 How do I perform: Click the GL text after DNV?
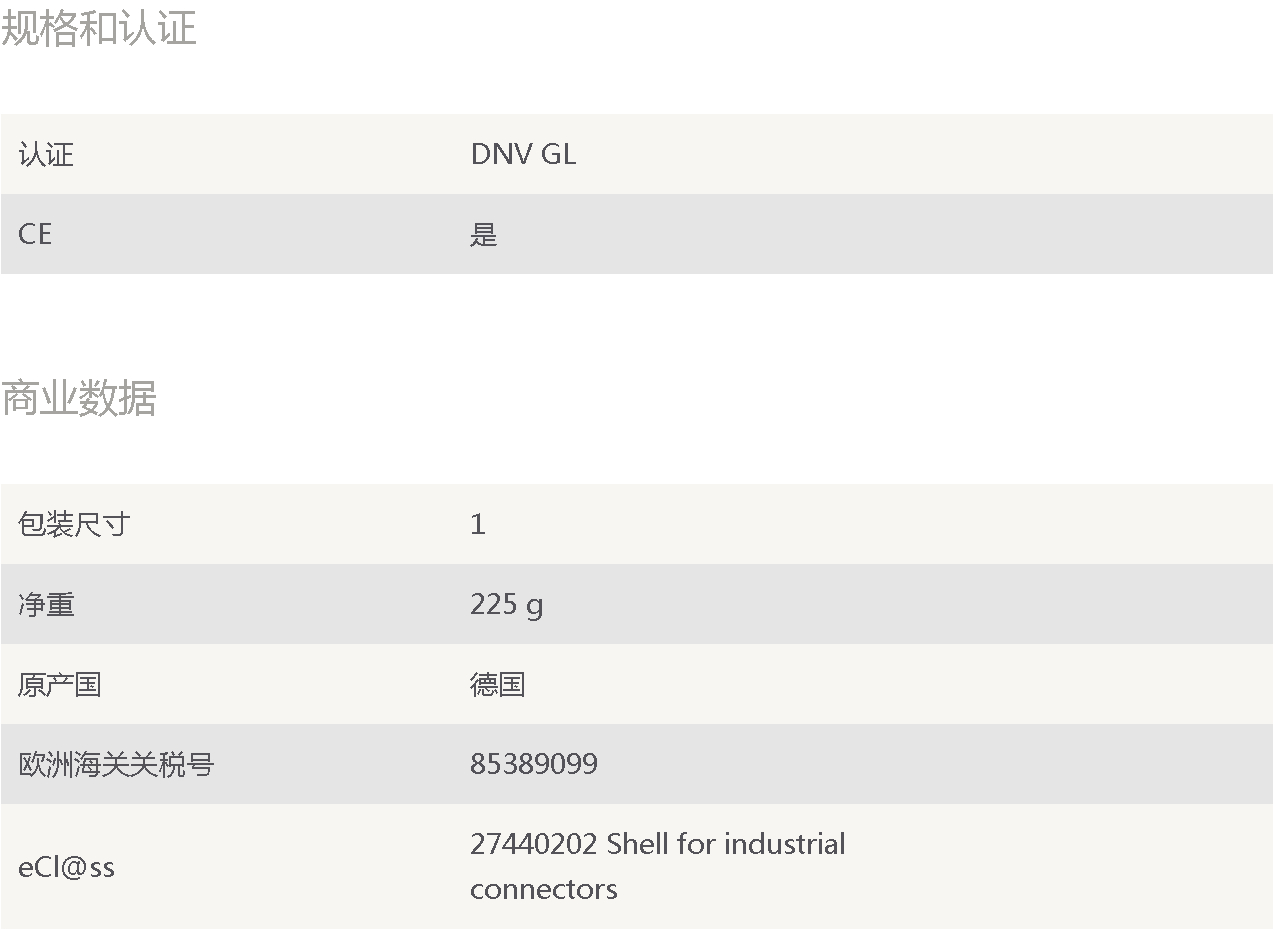coord(559,154)
